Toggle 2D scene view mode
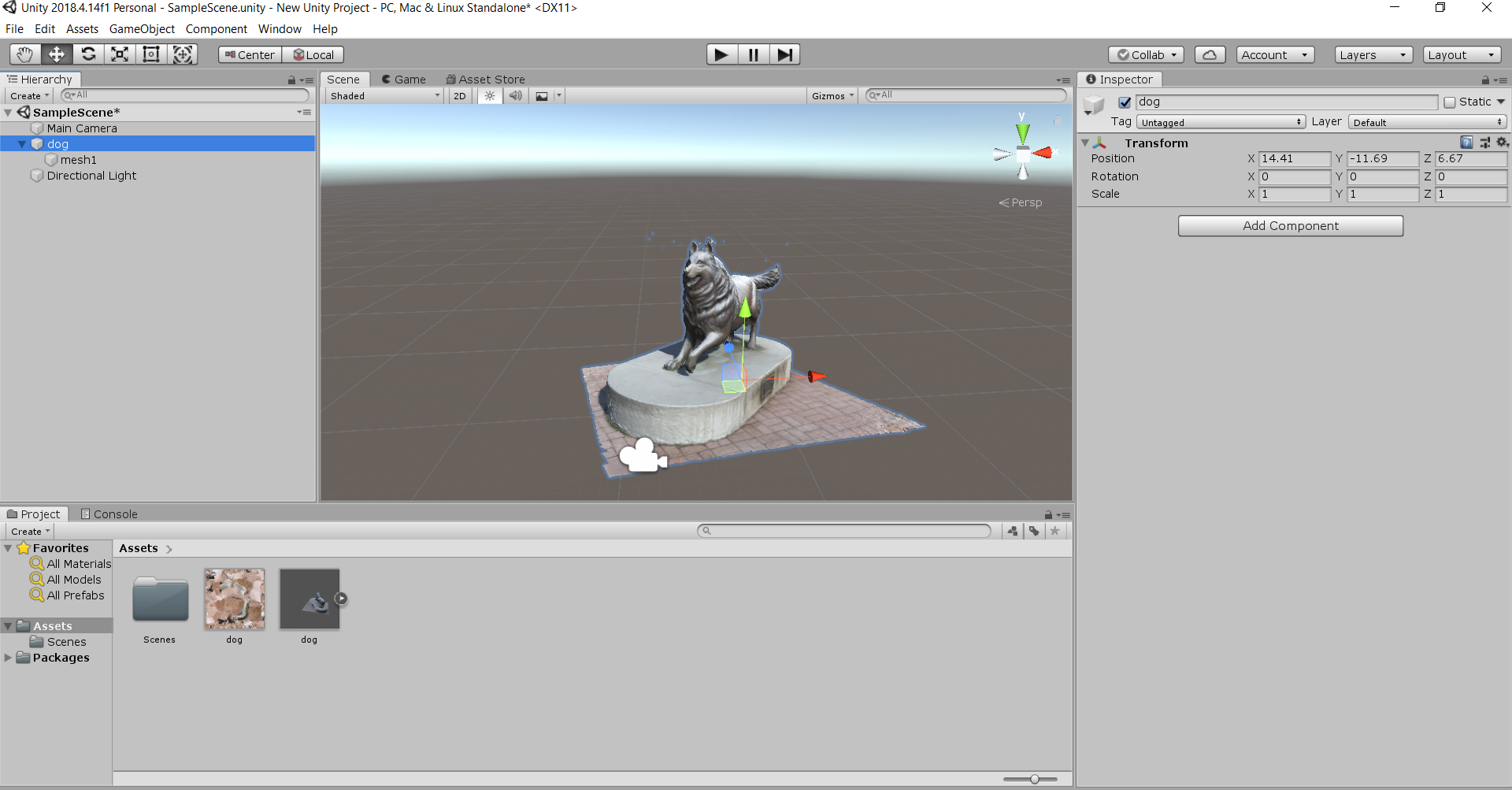Viewport: 1512px width, 790px height. pos(460,96)
